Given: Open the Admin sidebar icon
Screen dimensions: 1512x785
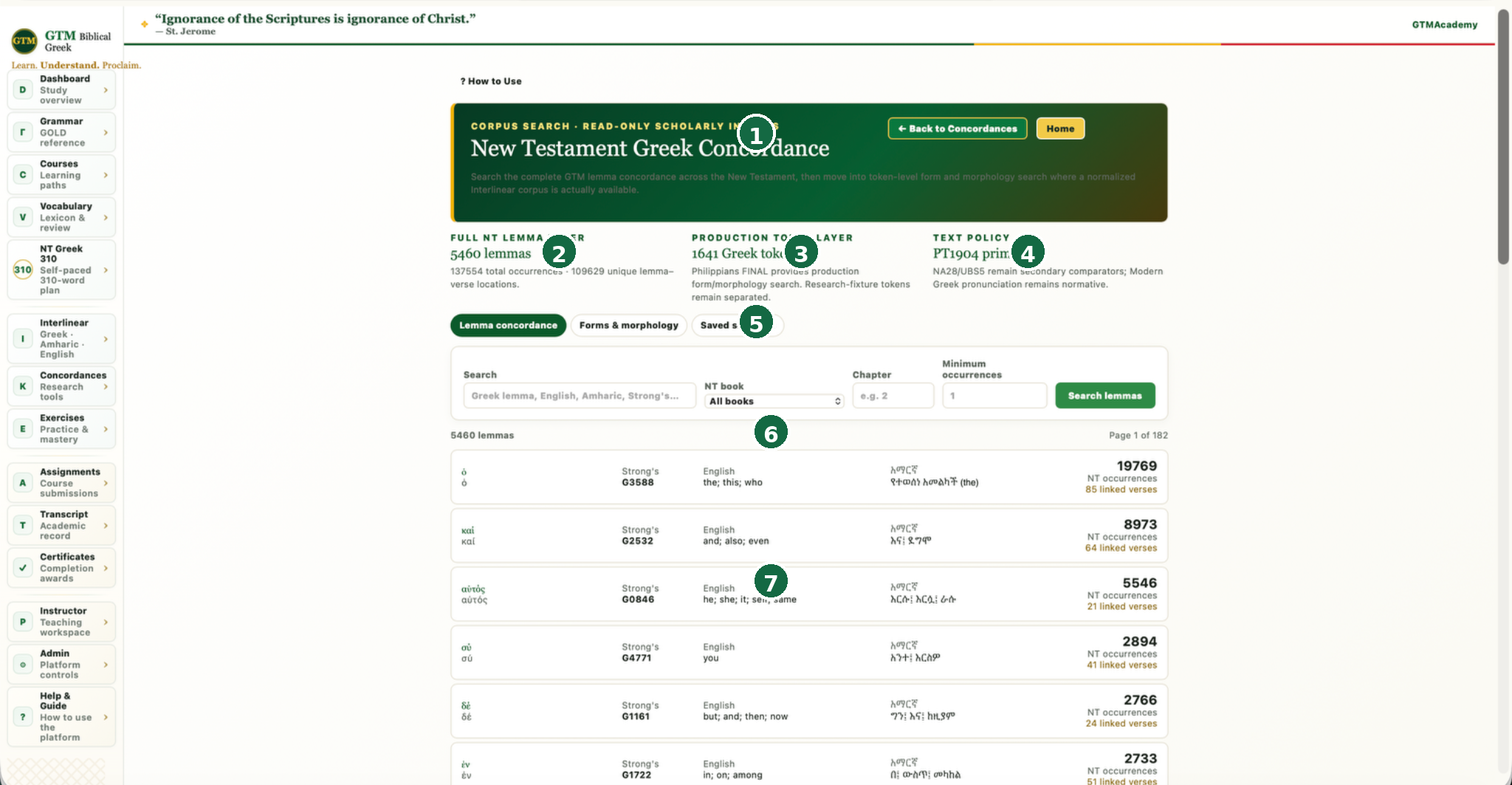Looking at the screenshot, I should coord(23,665).
